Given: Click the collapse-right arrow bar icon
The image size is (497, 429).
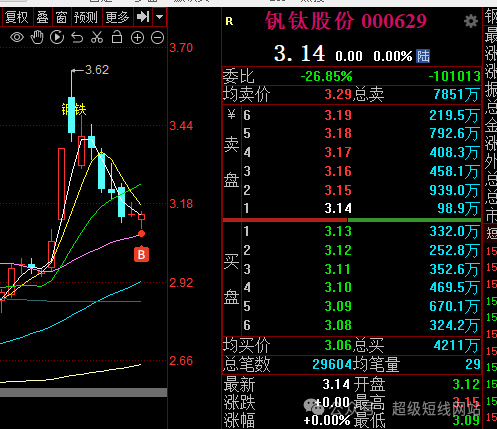Looking at the screenshot, I should 143,17.
